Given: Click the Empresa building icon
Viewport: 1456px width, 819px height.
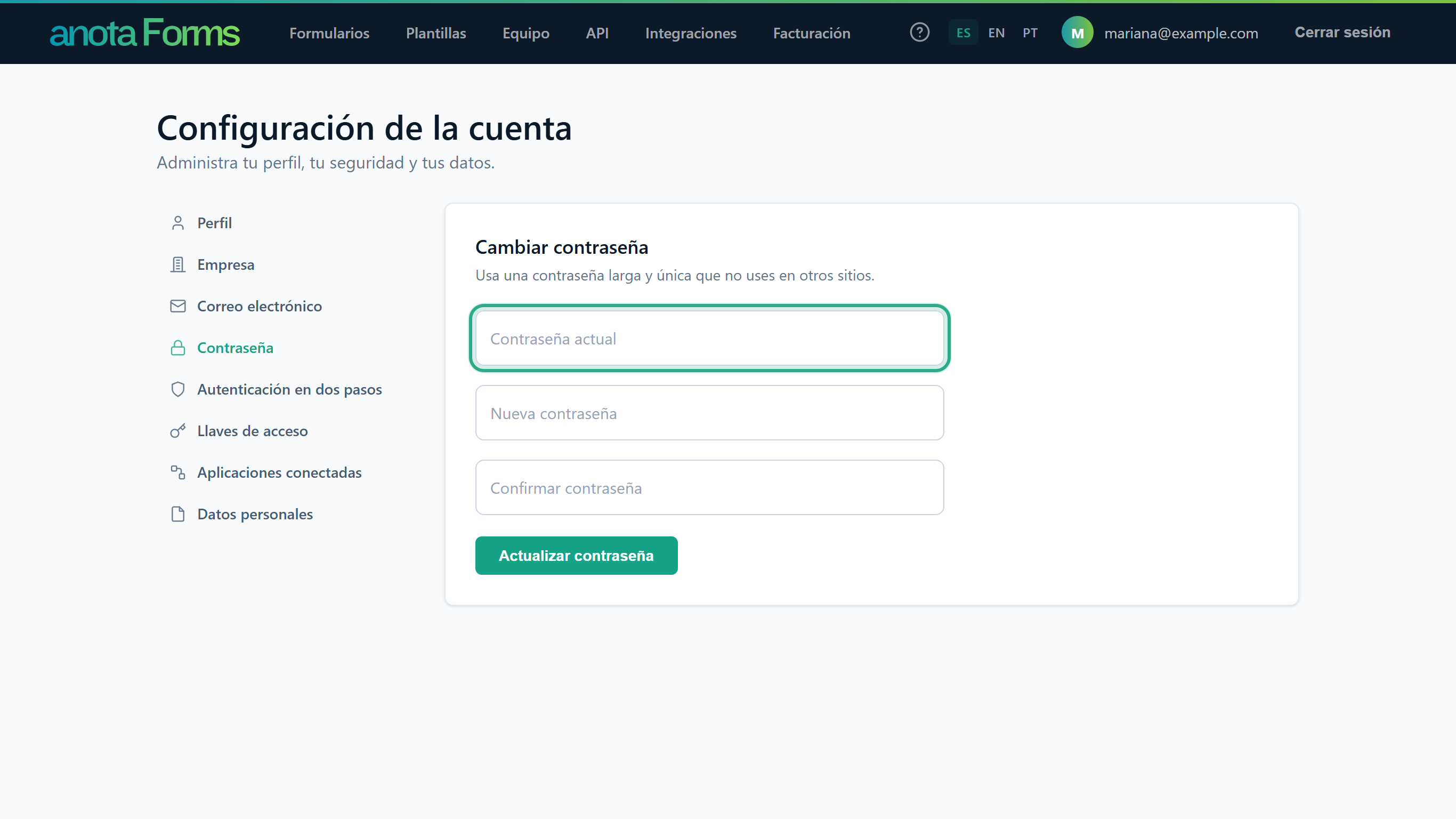Looking at the screenshot, I should (177, 264).
